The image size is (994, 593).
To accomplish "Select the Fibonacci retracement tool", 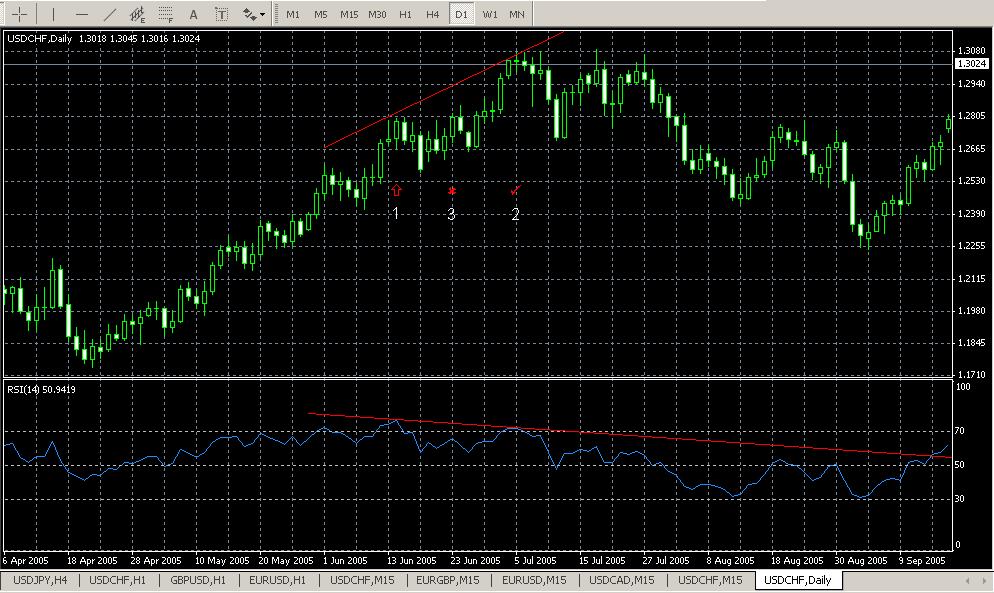I will [165, 14].
